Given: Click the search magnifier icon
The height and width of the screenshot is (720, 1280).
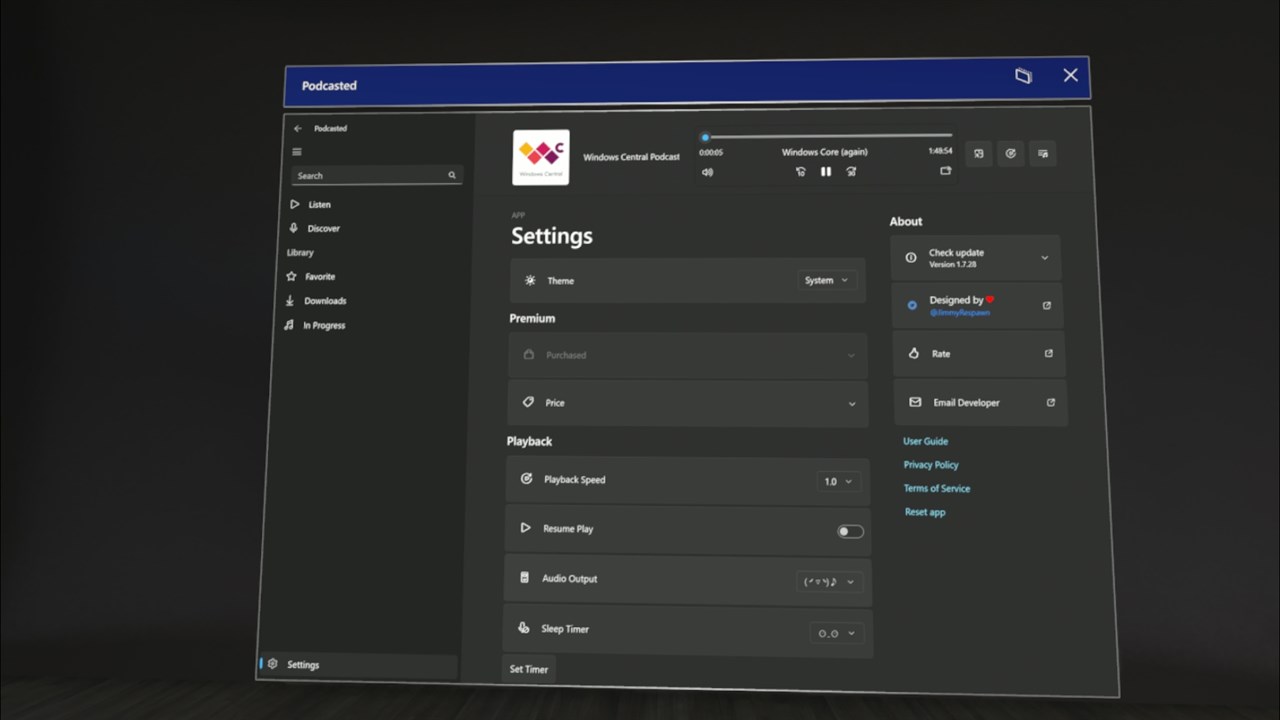Looking at the screenshot, I should pos(452,175).
